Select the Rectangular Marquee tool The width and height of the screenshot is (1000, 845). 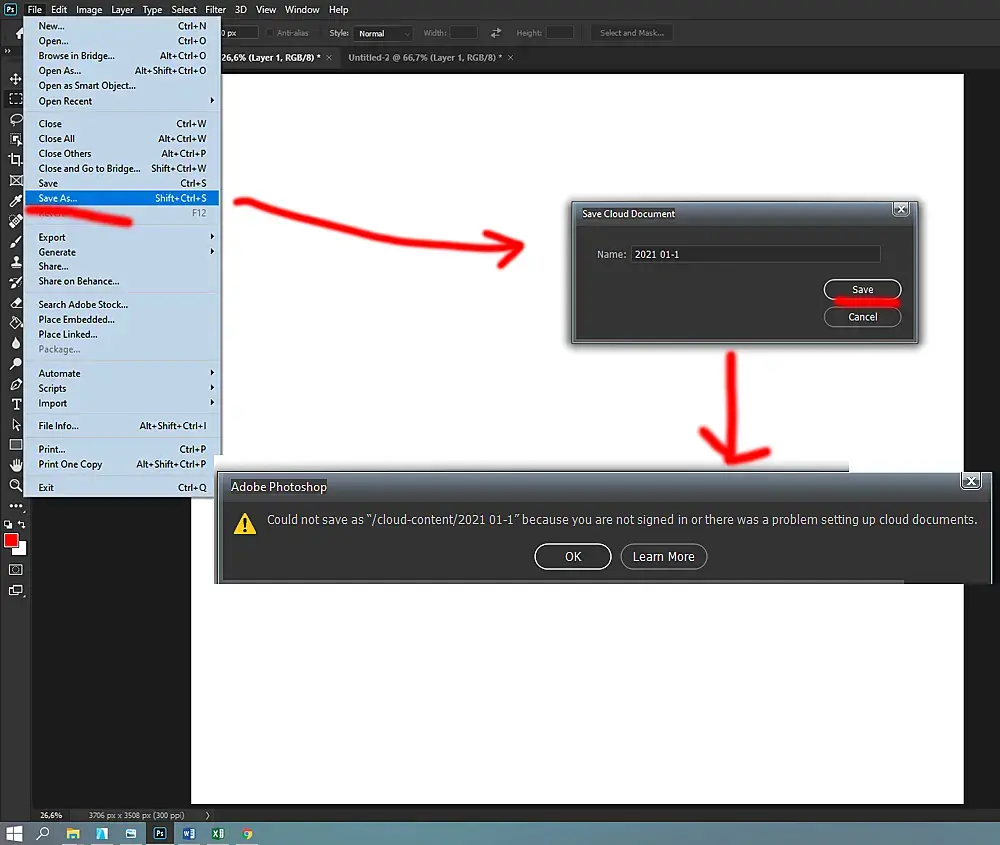(15, 99)
